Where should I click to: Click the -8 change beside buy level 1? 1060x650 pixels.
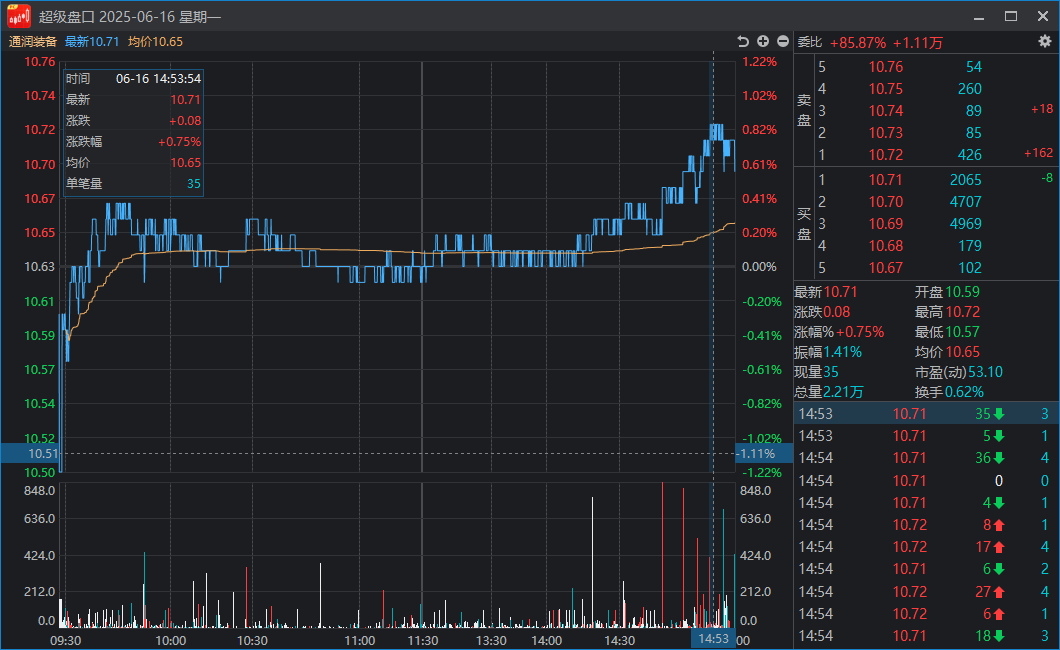point(1047,178)
